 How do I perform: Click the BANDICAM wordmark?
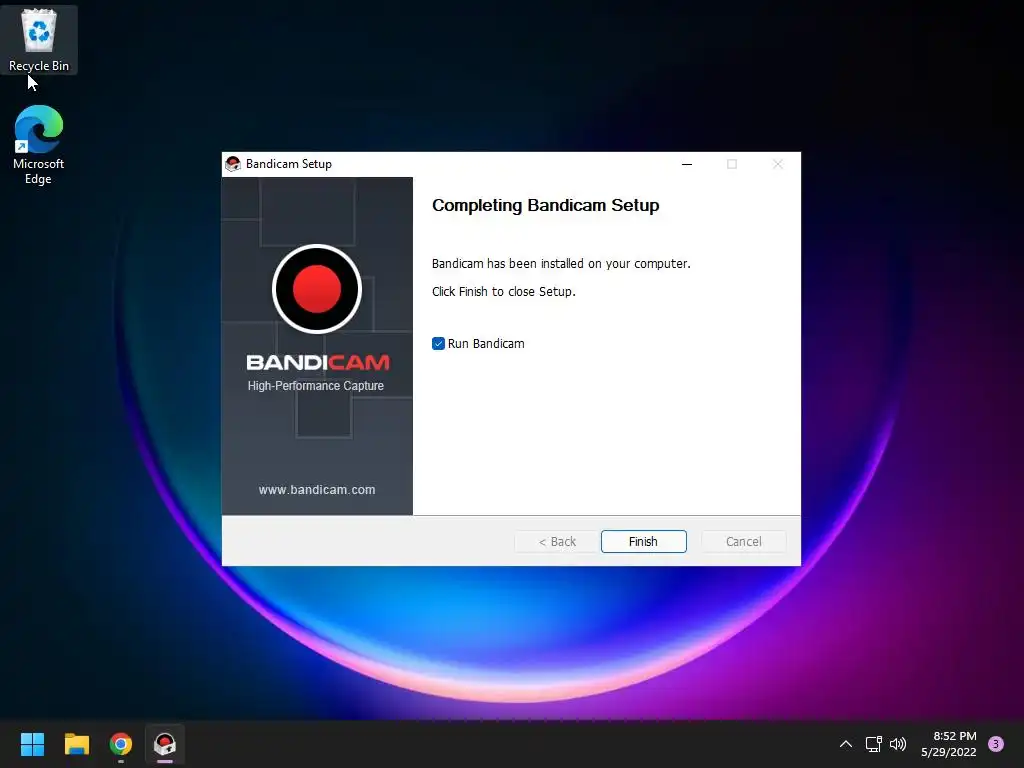pos(317,362)
